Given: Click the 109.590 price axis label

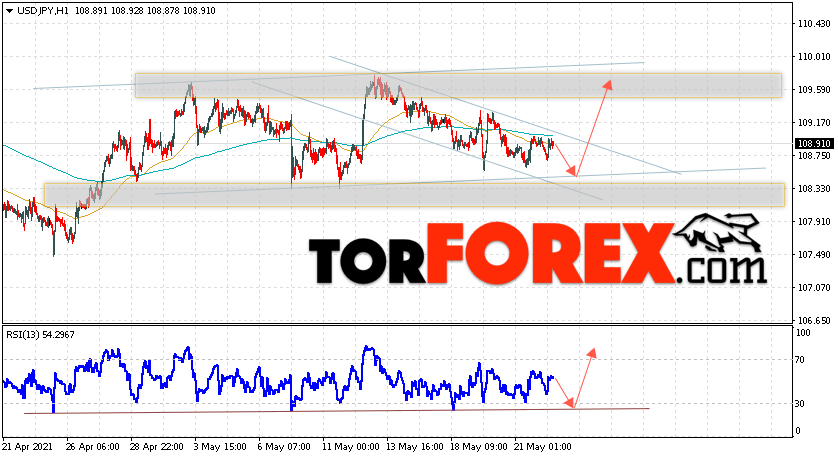Looking at the screenshot, I should pyautogui.click(x=814, y=90).
